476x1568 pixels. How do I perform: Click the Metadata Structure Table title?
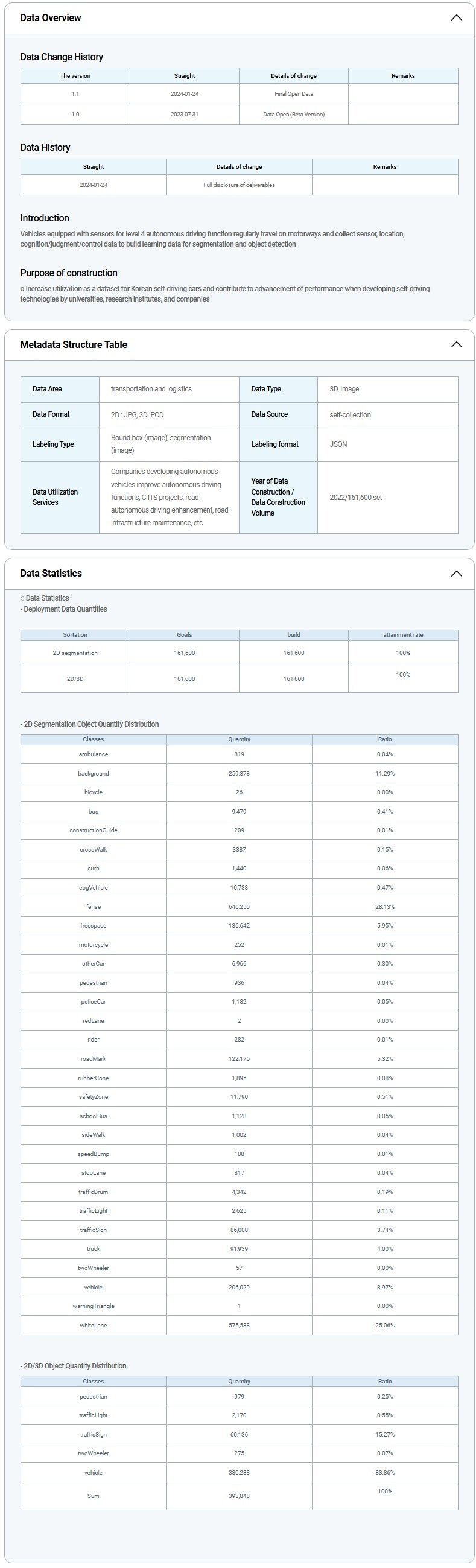(x=74, y=344)
